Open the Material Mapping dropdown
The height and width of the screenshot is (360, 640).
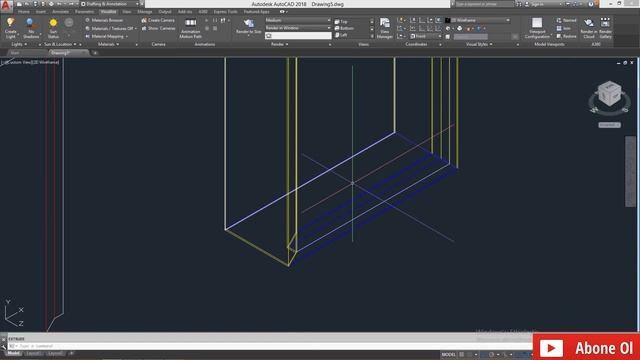(107, 36)
